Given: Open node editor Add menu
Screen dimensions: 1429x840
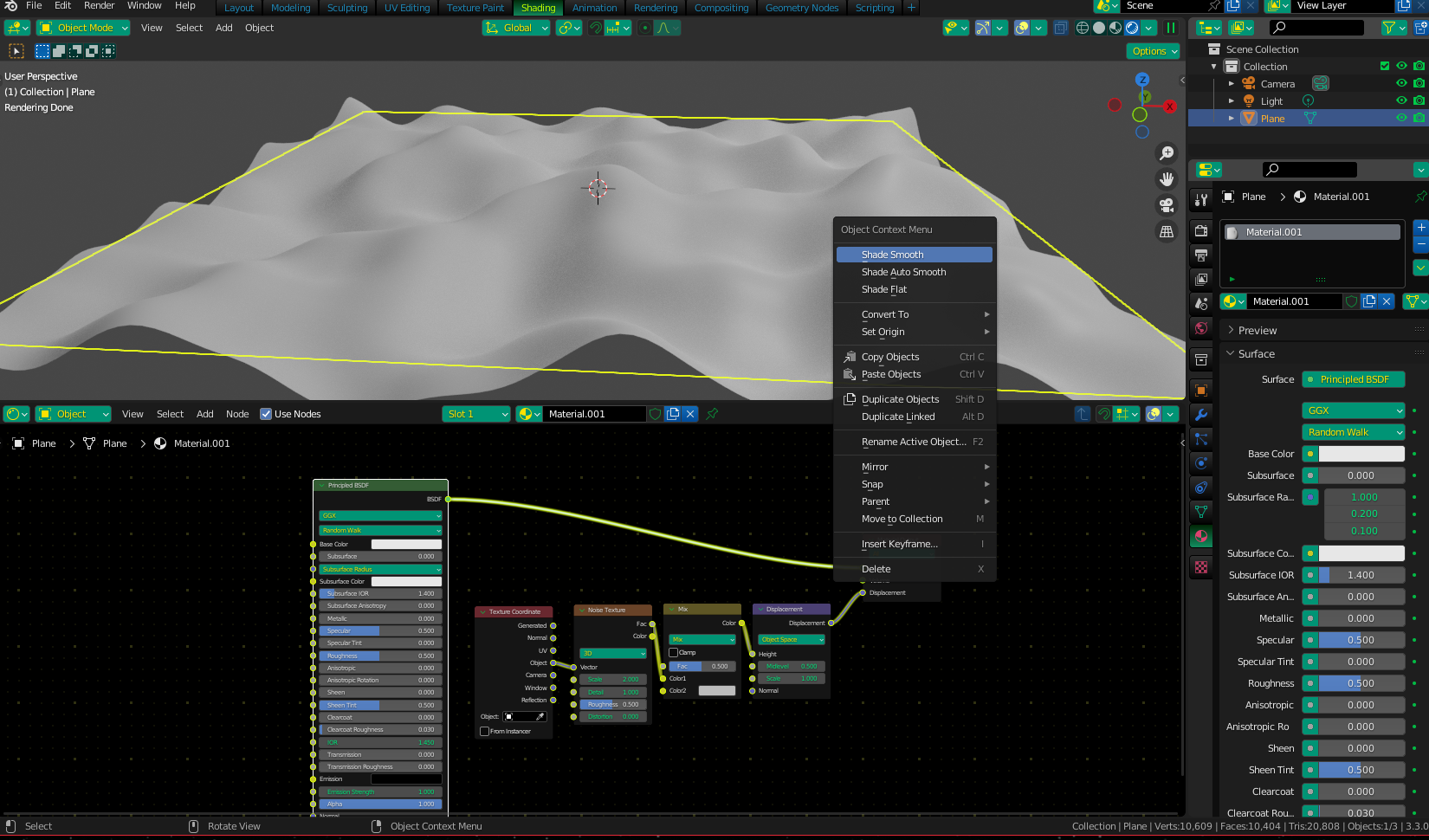Looking at the screenshot, I should pos(204,414).
